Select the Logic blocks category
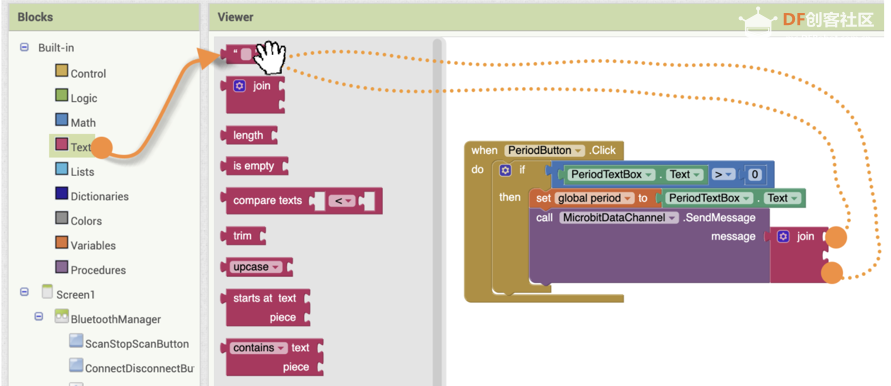The width and height of the screenshot is (891, 386). [x=84, y=98]
